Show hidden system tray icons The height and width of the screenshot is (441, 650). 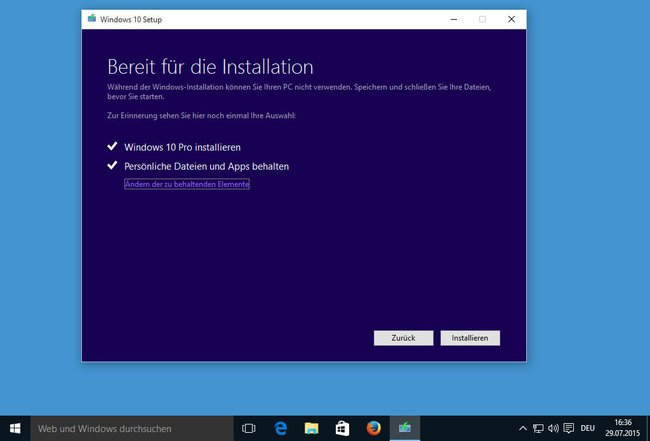523,429
